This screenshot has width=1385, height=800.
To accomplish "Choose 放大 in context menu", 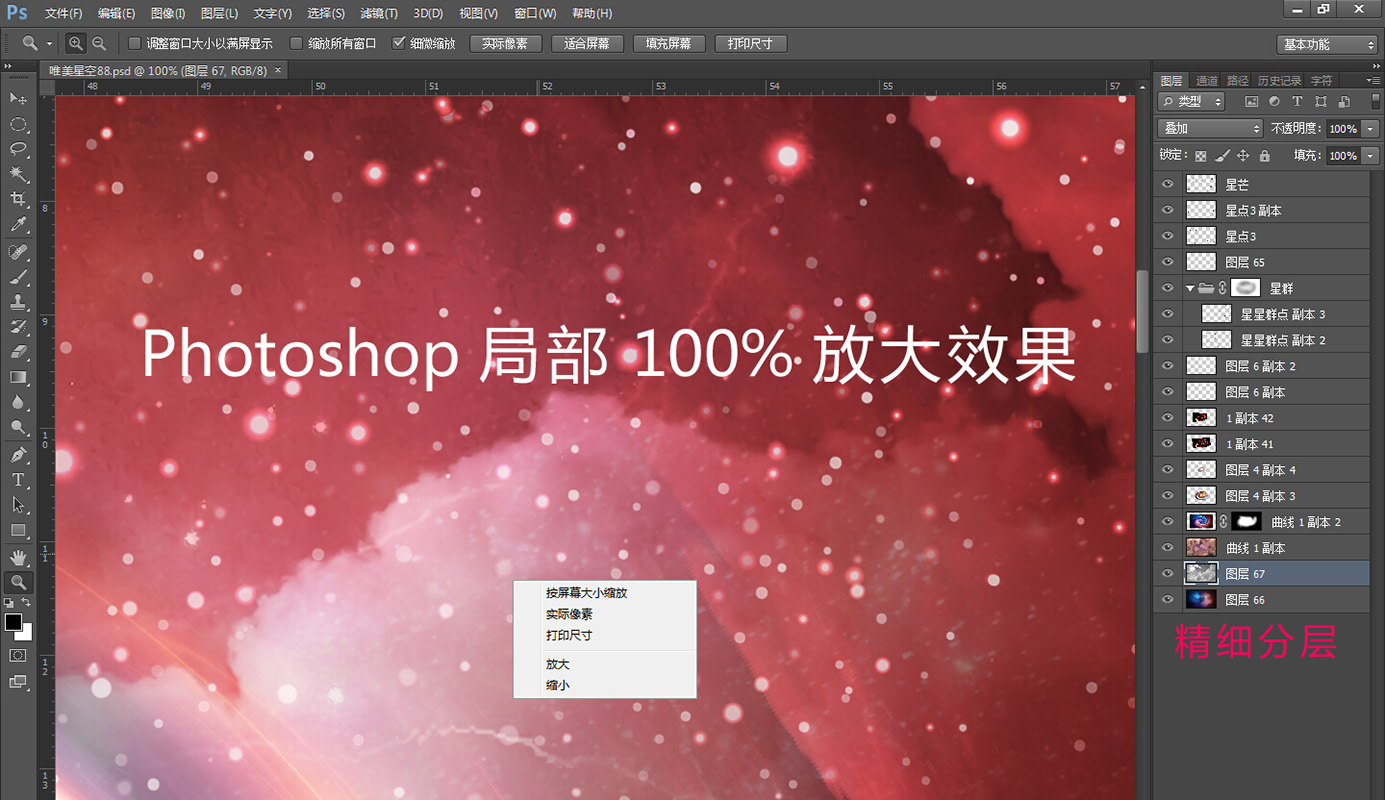I will click(604, 664).
